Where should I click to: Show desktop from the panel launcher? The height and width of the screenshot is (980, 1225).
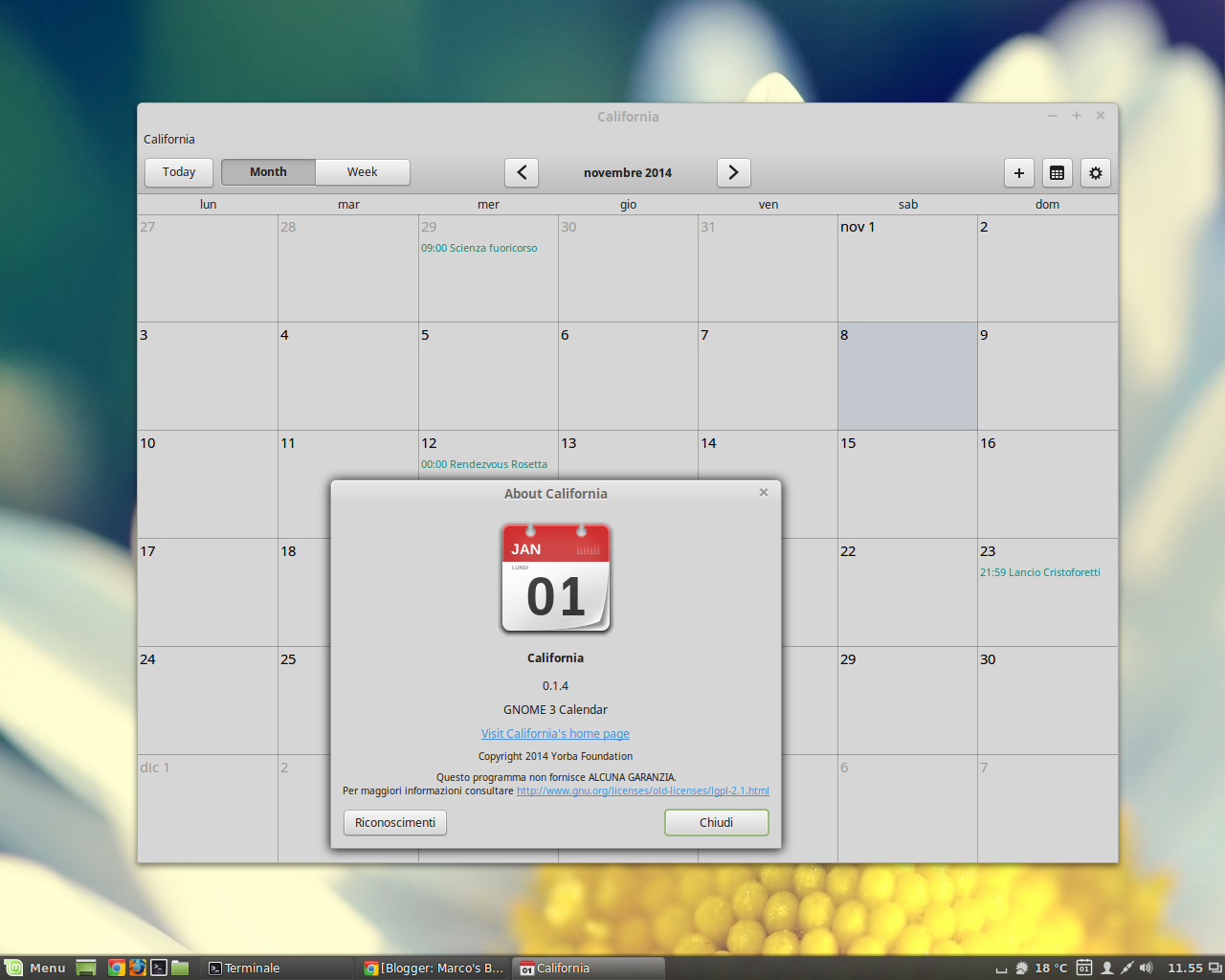[86, 968]
